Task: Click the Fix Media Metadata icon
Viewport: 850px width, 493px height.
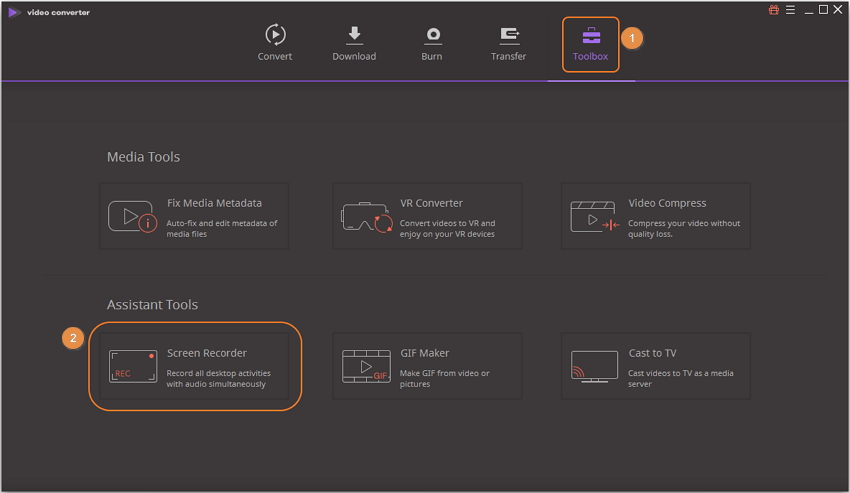Action: [x=132, y=216]
